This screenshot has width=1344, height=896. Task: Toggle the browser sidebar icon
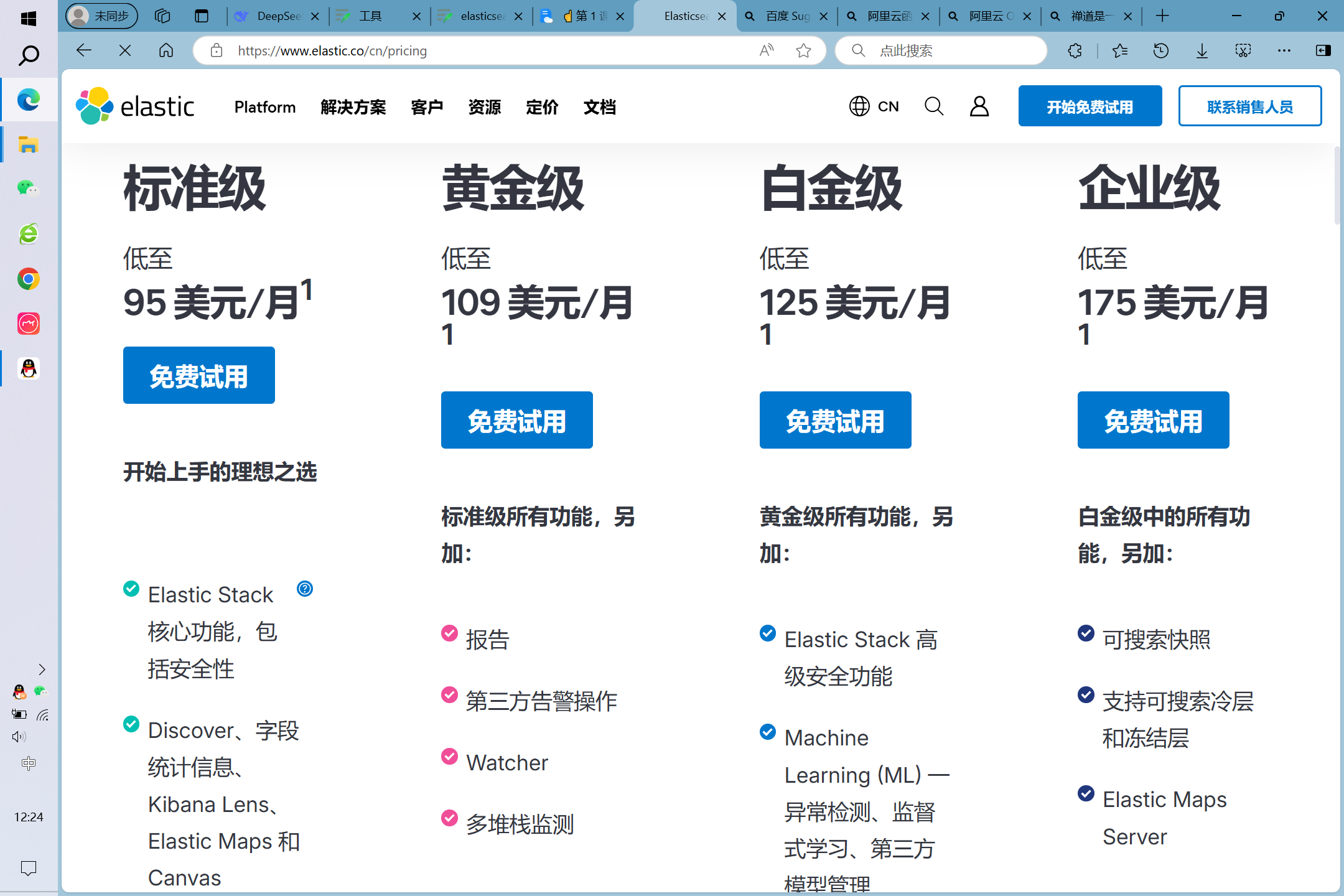[x=1323, y=50]
